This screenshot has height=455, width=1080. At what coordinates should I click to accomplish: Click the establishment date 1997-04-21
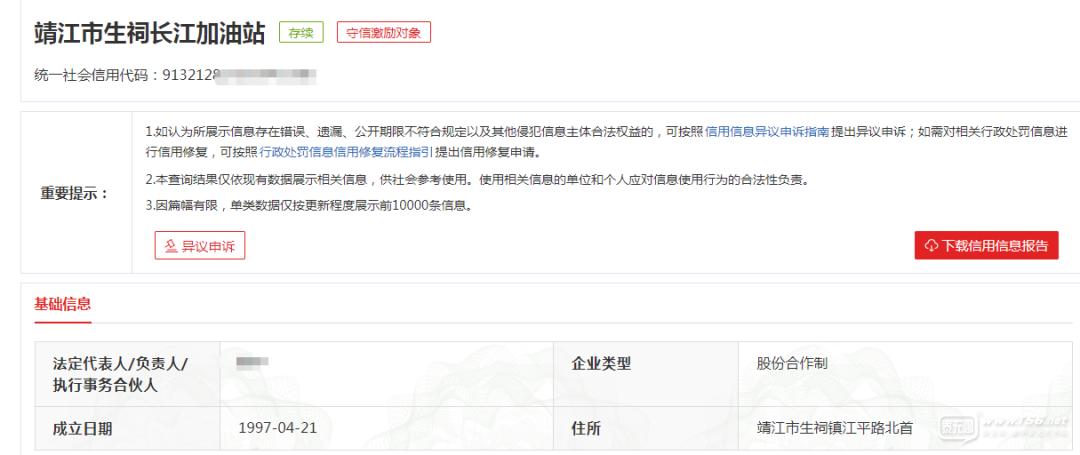click(277, 428)
